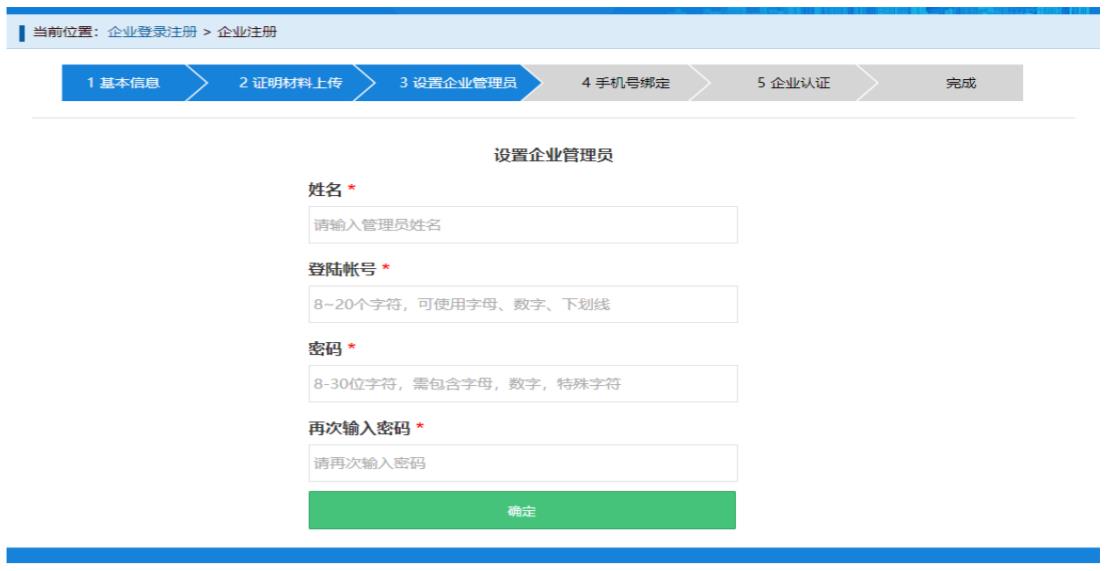1111x571 pixels.
Task: Click the 当前位置 label
Action: click(68, 32)
